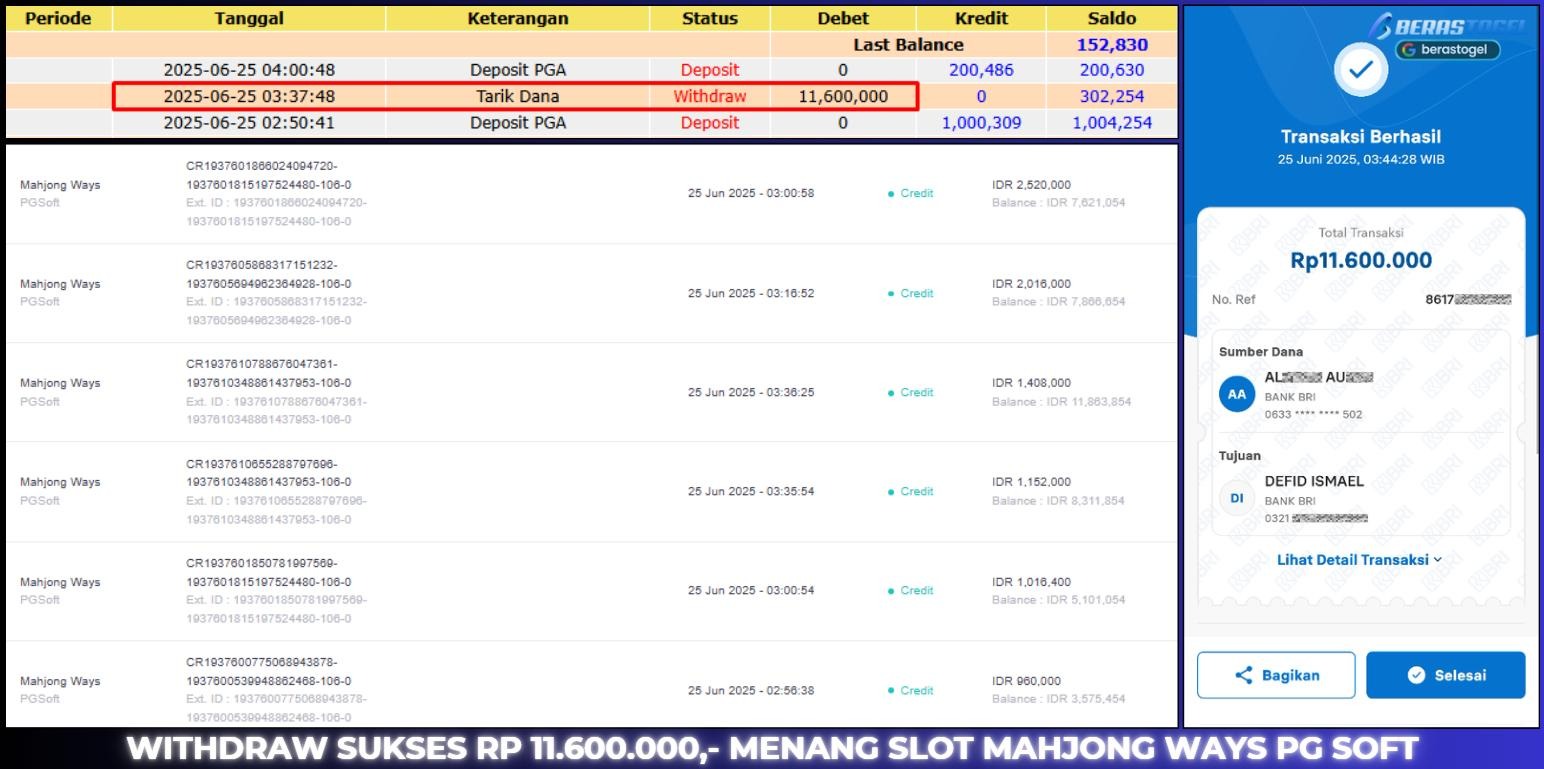This screenshot has width=1544, height=769.
Task: Click the Bagikan share button
Action: [1276, 675]
